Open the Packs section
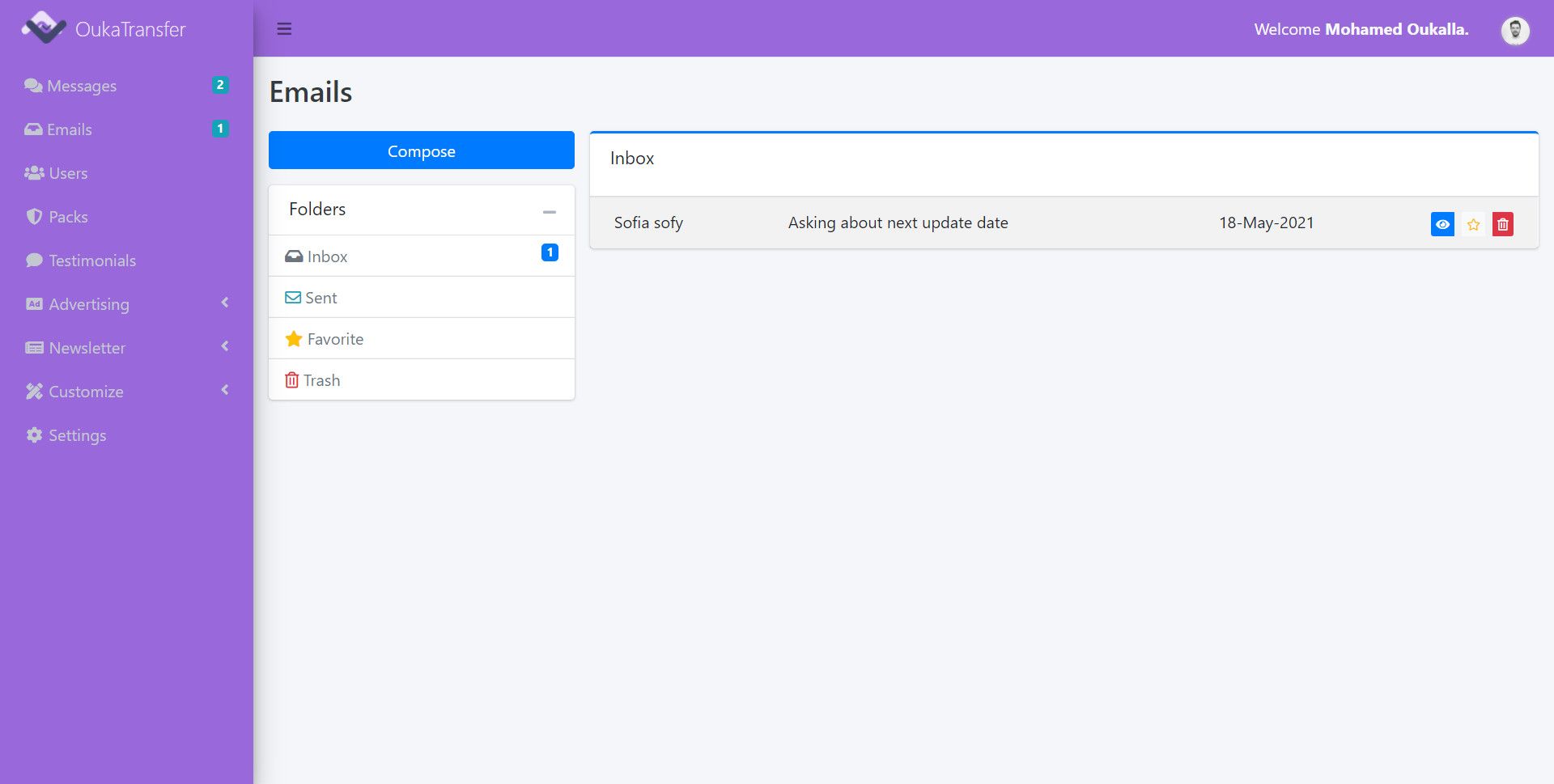The image size is (1554, 784). pos(126,217)
